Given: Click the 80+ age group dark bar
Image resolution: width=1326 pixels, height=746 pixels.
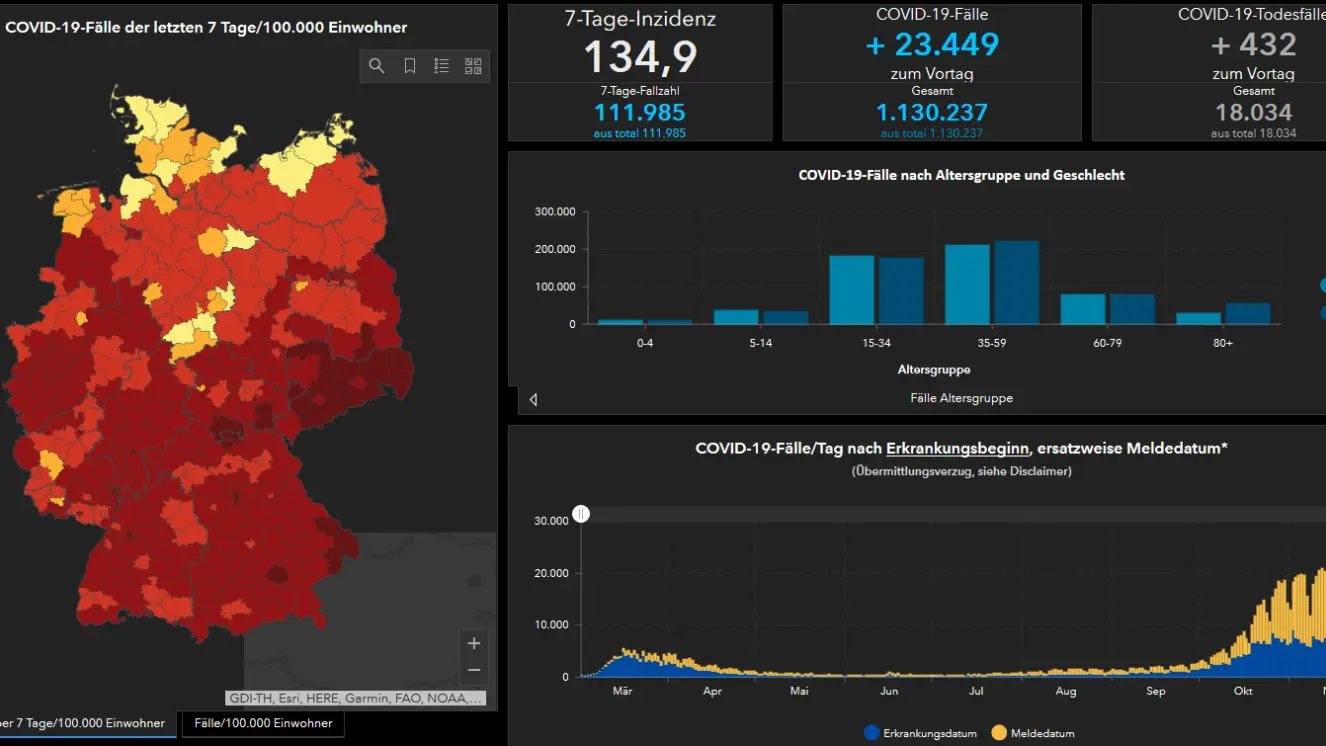Looking at the screenshot, I should [1247, 313].
